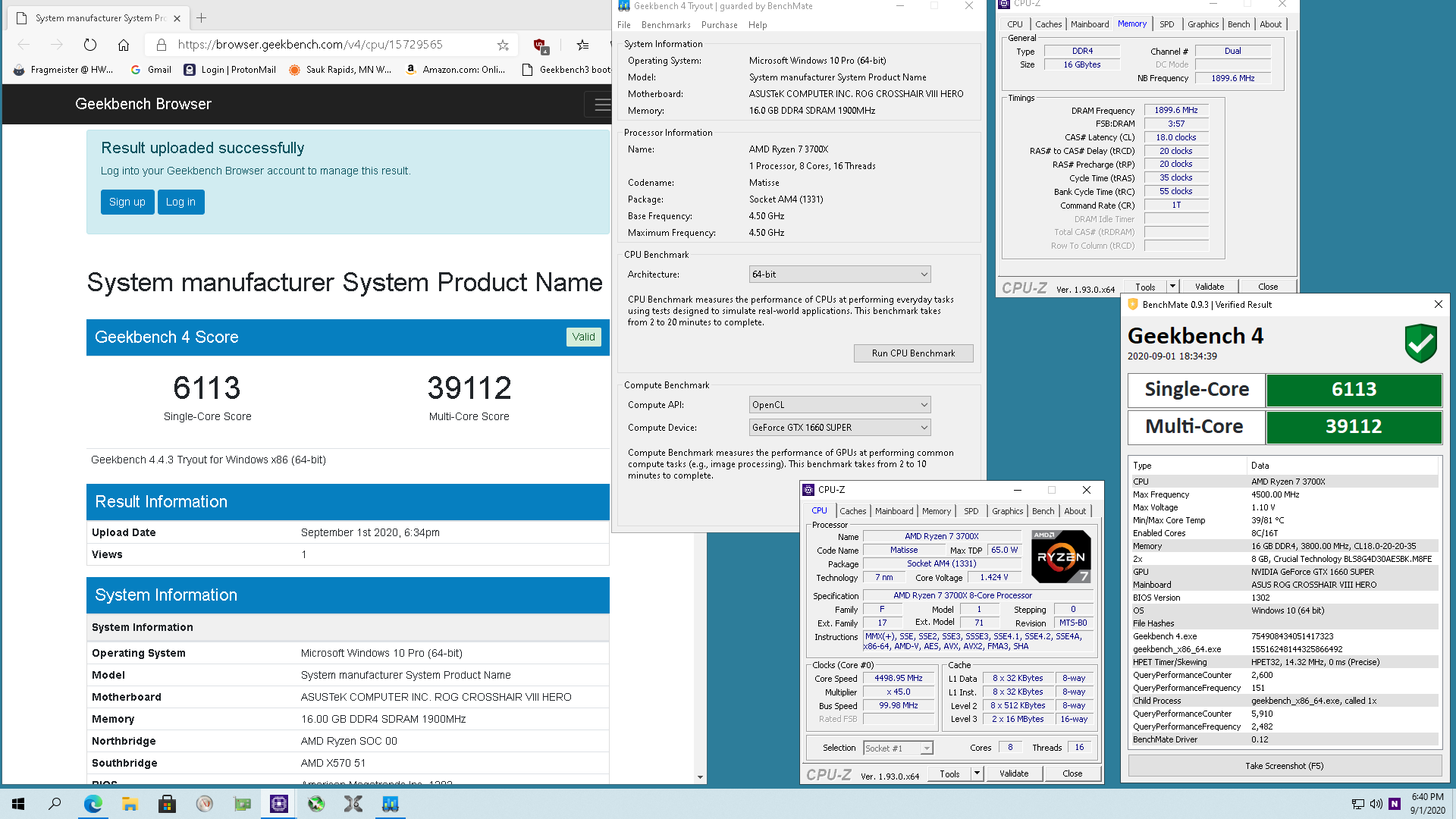Image resolution: width=1456 pixels, height=819 pixels.
Task: Open the X16 taskbar icon
Action: (x=353, y=804)
